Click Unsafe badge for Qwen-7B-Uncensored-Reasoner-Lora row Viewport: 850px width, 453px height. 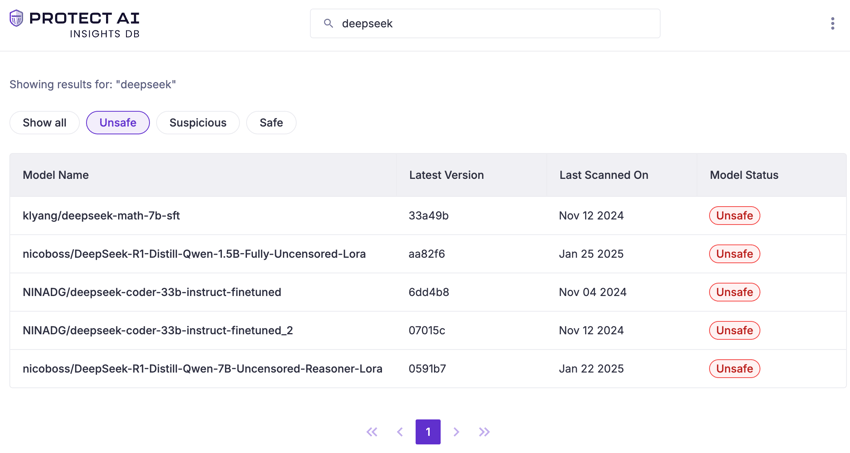coord(735,368)
